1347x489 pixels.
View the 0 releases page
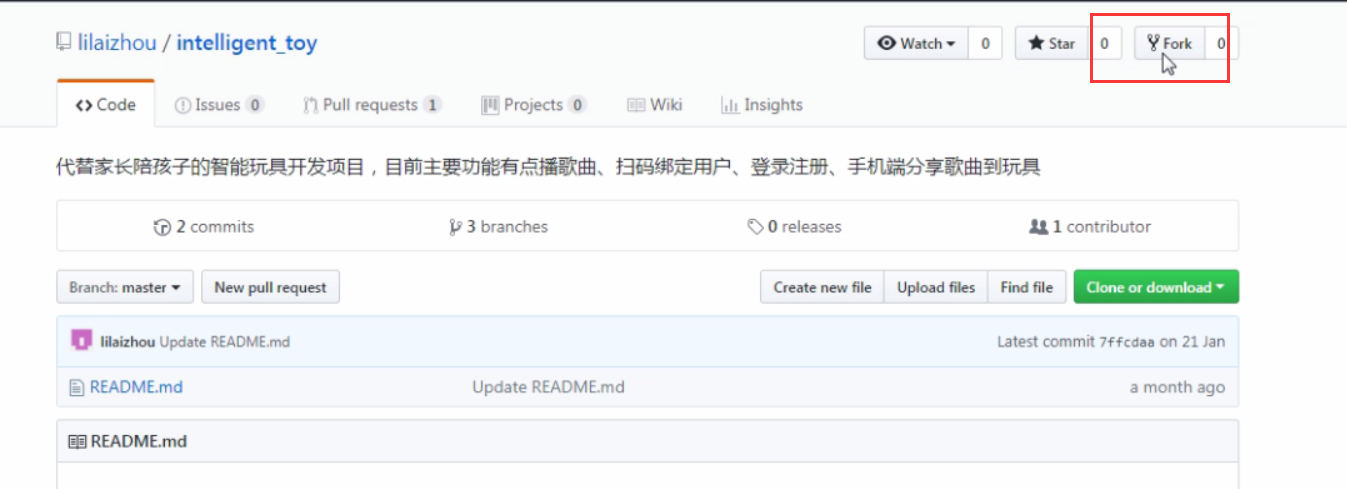(795, 227)
